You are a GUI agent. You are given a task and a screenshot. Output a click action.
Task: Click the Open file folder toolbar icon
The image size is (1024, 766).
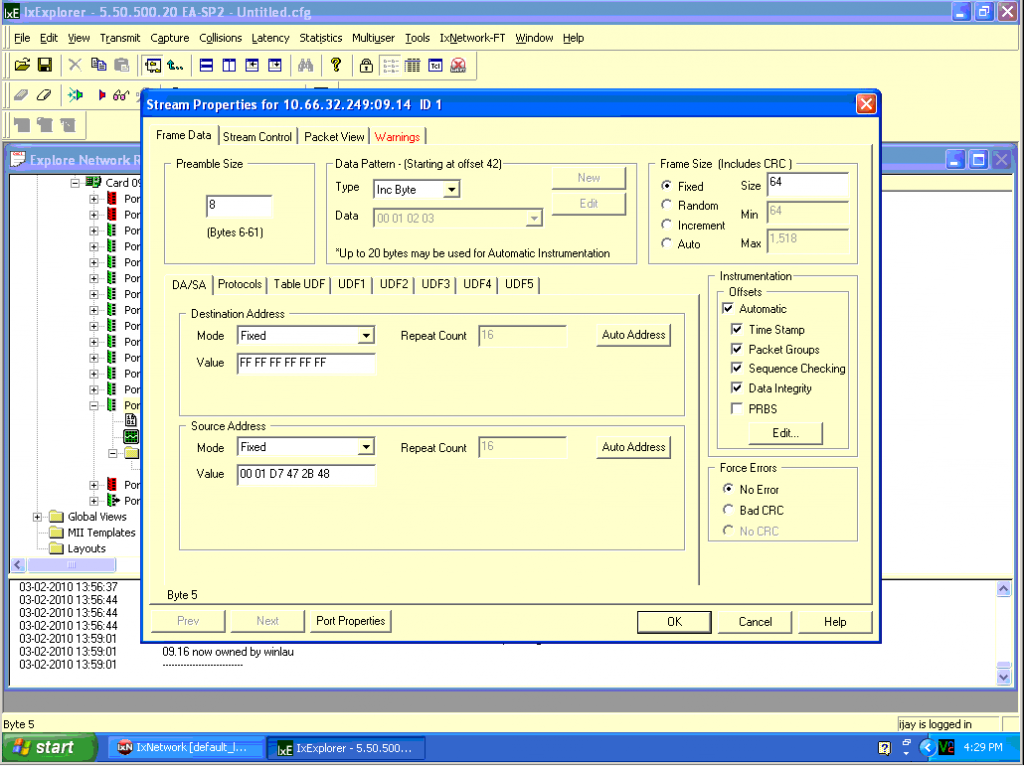22,65
